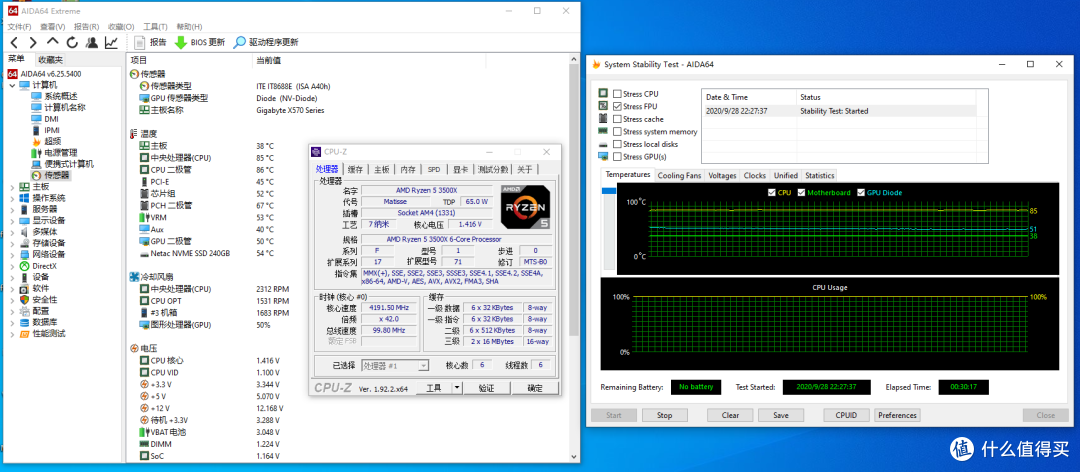Expand the 网络设备 tree node
This screenshot has height=472, width=1080.
[12, 254]
